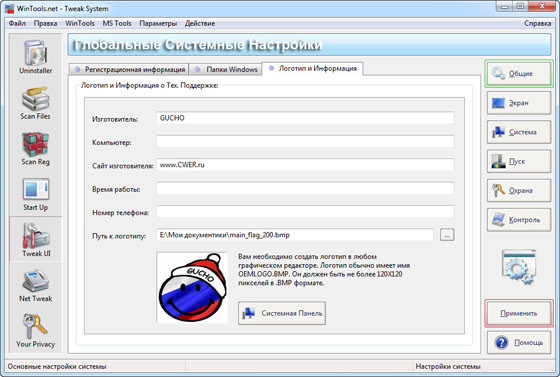560x377 pixels.
Task: Click the empty Компьютер input field
Action: 305,142
